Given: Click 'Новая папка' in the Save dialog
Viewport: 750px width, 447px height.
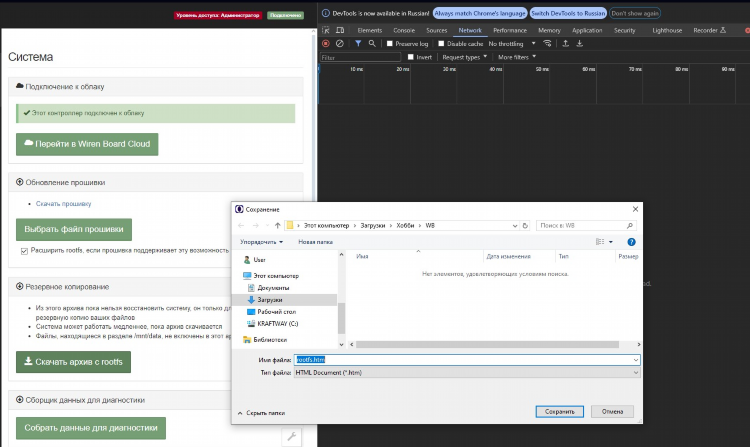Looking at the screenshot, I should tap(315, 242).
